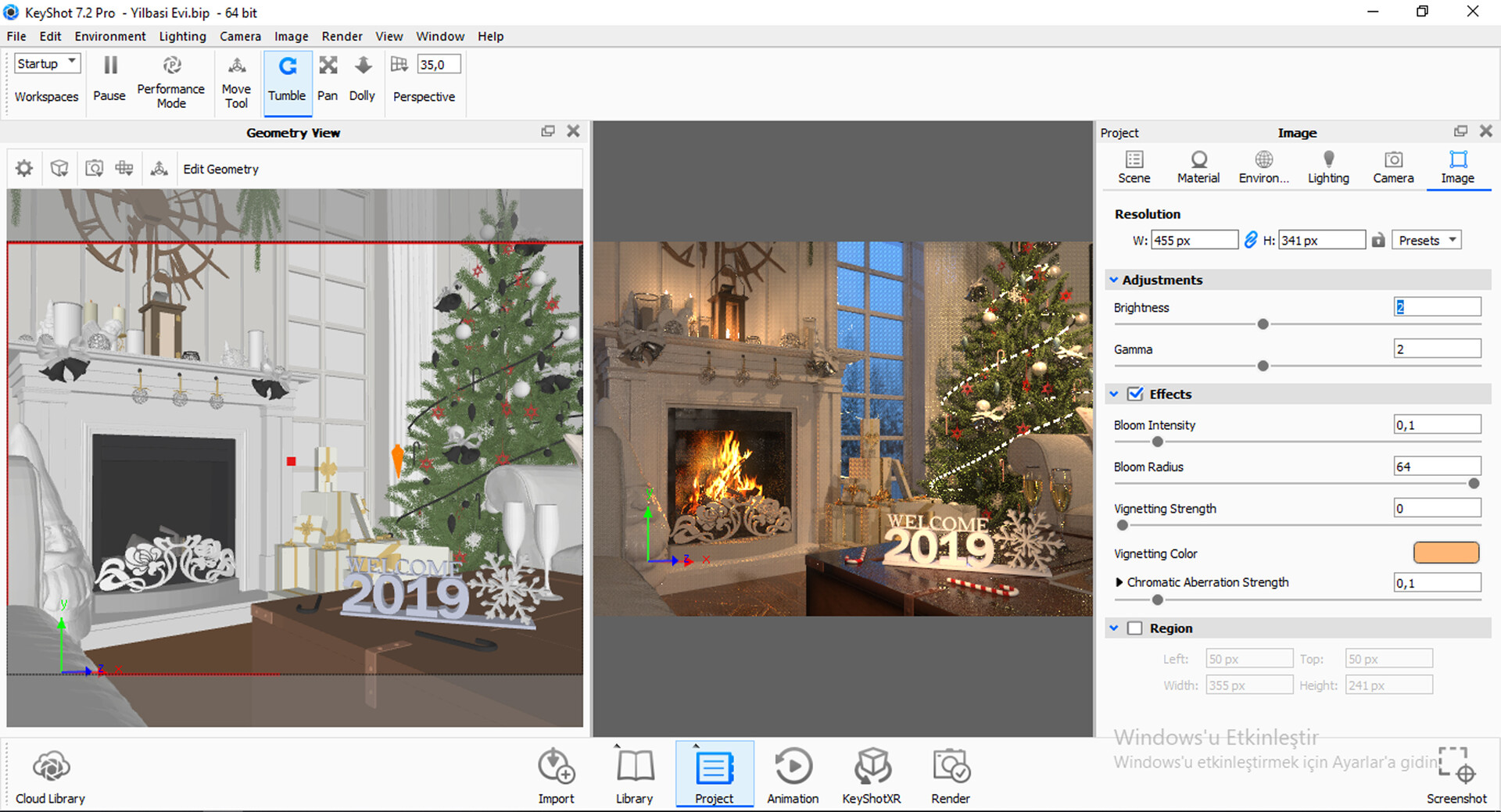Collapse the Effects section
This screenshot has height=812, width=1501.
click(x=1113, y=394)
